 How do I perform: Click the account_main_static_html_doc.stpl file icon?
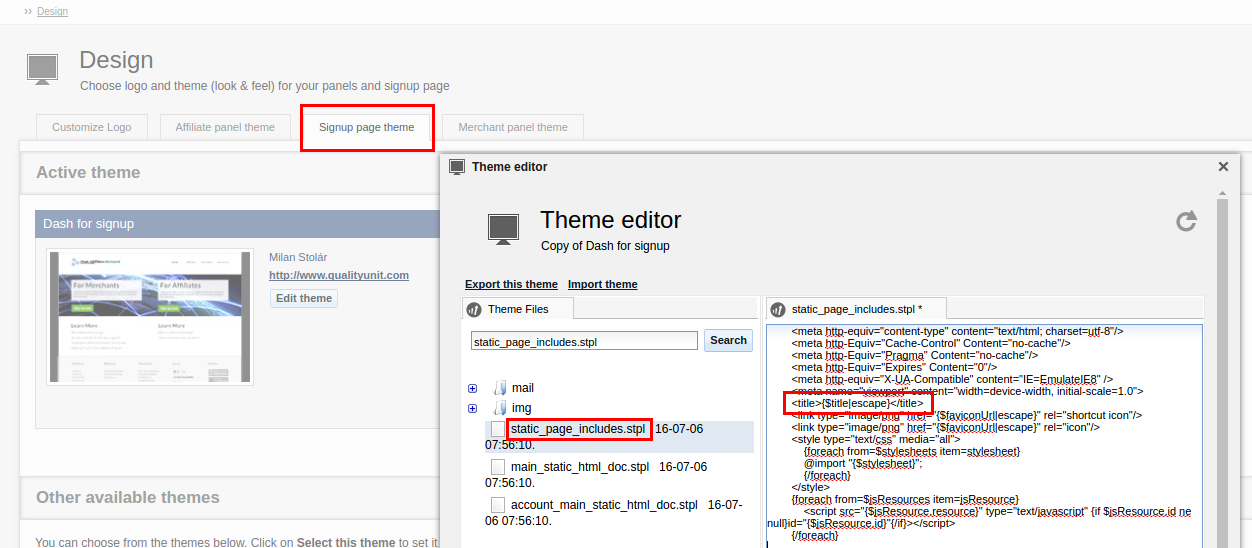click(498, 505)
